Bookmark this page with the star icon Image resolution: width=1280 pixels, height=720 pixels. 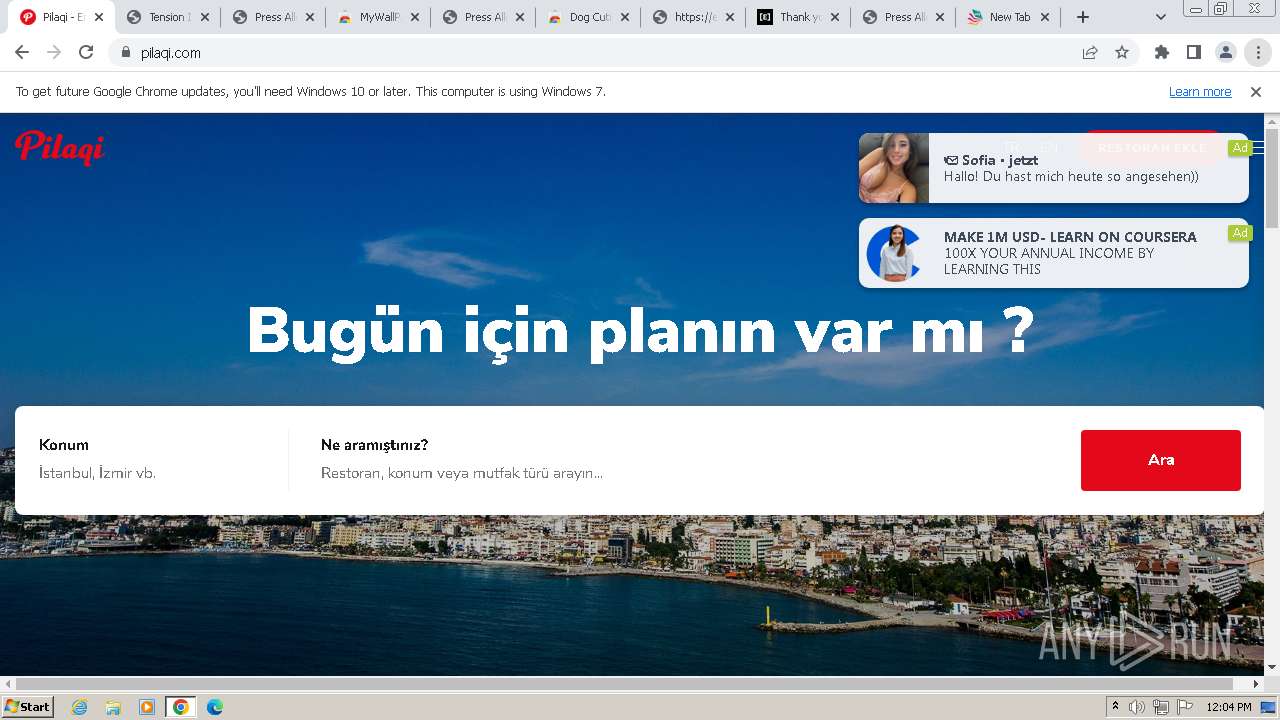[x=1122, y=53]
